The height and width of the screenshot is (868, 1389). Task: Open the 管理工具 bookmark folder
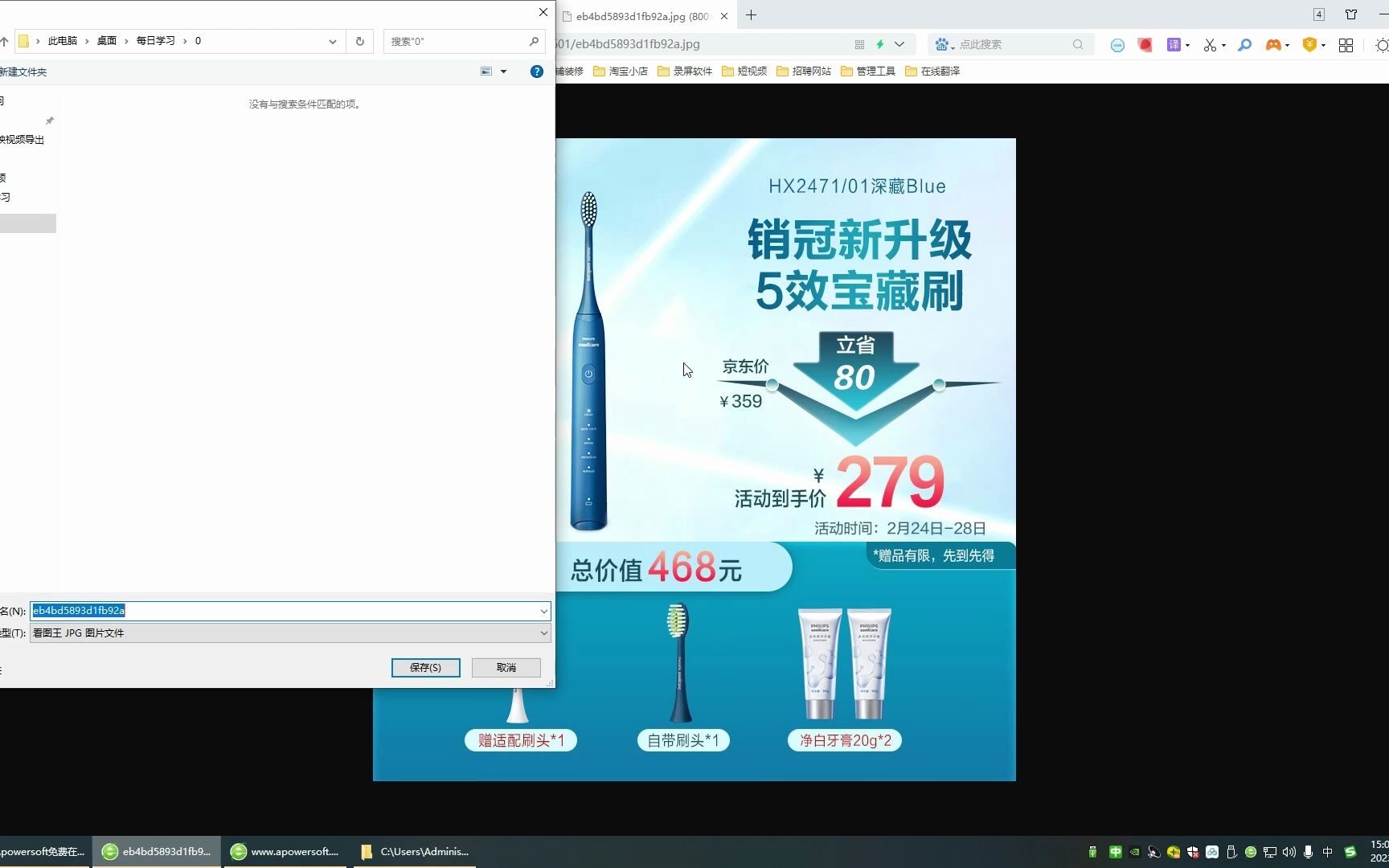pyautogui.click(x=868, y=72)
